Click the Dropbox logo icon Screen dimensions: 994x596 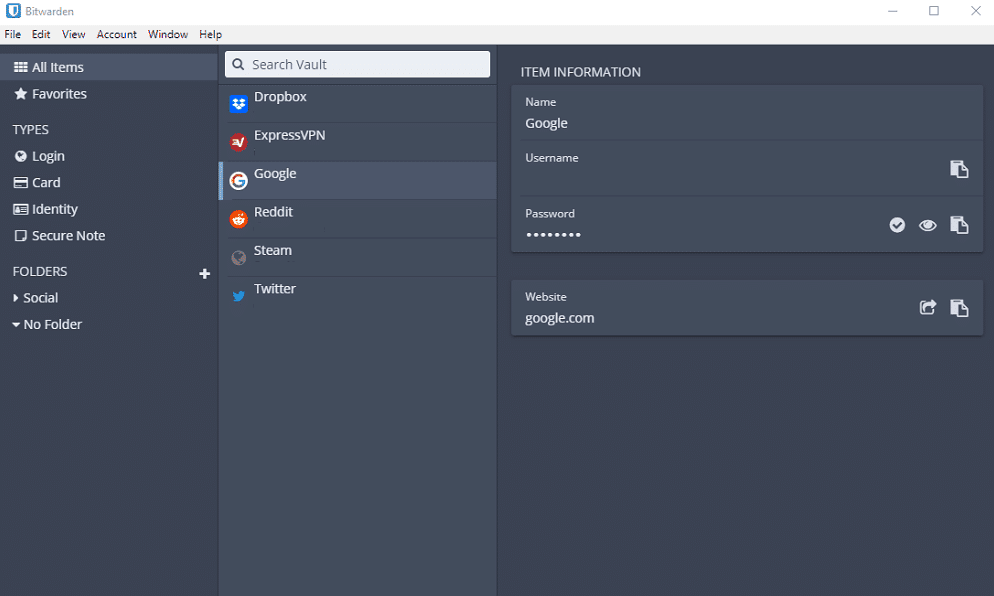[x=238, y=103]
